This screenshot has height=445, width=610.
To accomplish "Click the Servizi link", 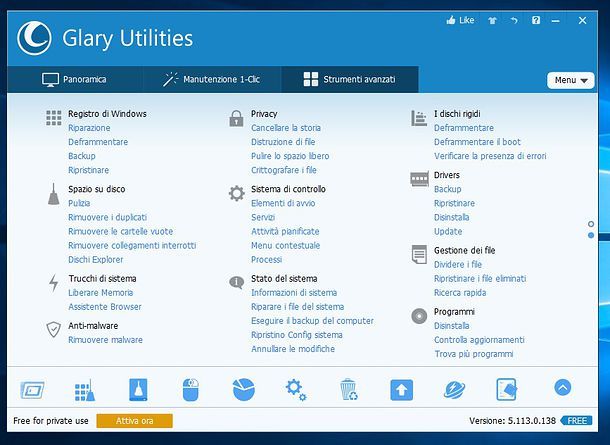I will click(x=263, y=217).
